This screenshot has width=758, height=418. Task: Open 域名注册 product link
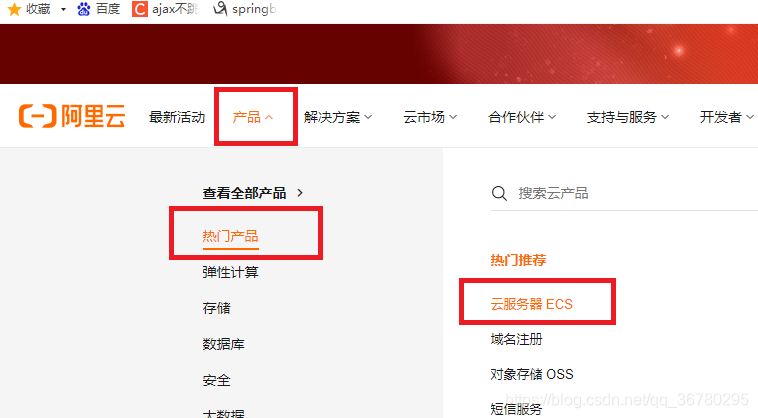click(x=516, y=339)
